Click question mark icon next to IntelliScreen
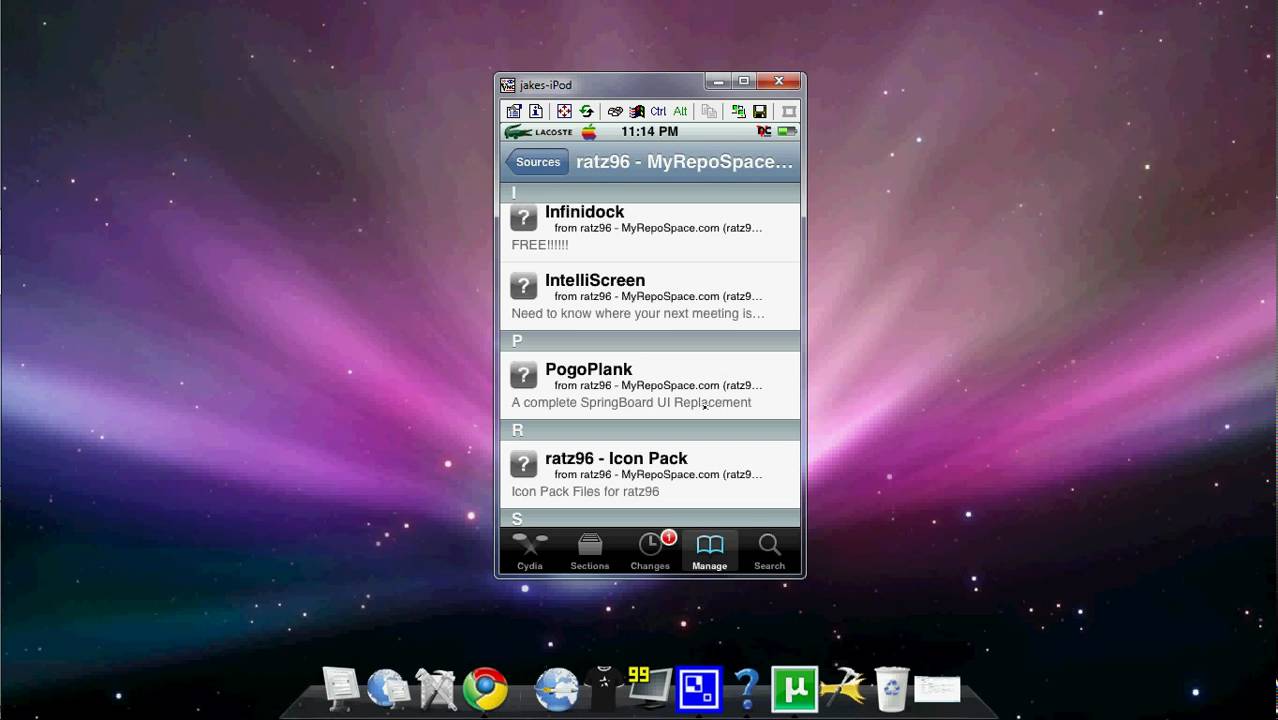 coord(524,286)
